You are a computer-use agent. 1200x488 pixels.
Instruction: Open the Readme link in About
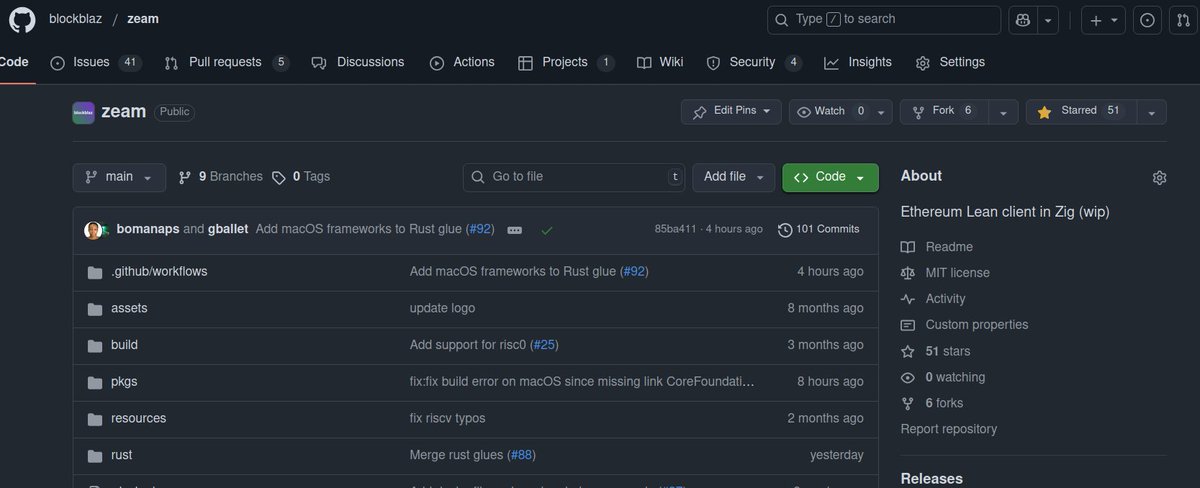pos(937,247)
